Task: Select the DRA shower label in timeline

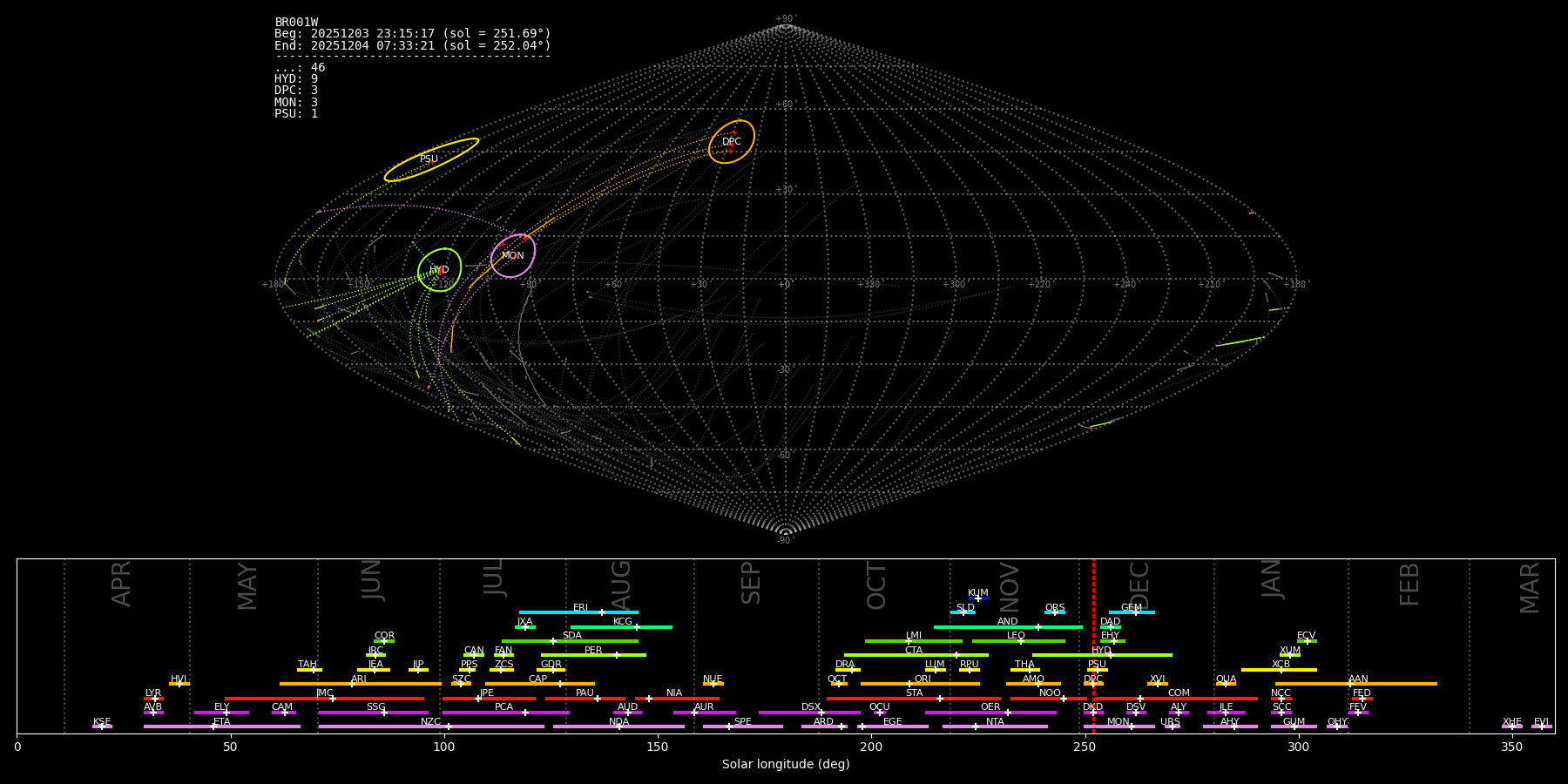Action: click(x=845, y=665)
